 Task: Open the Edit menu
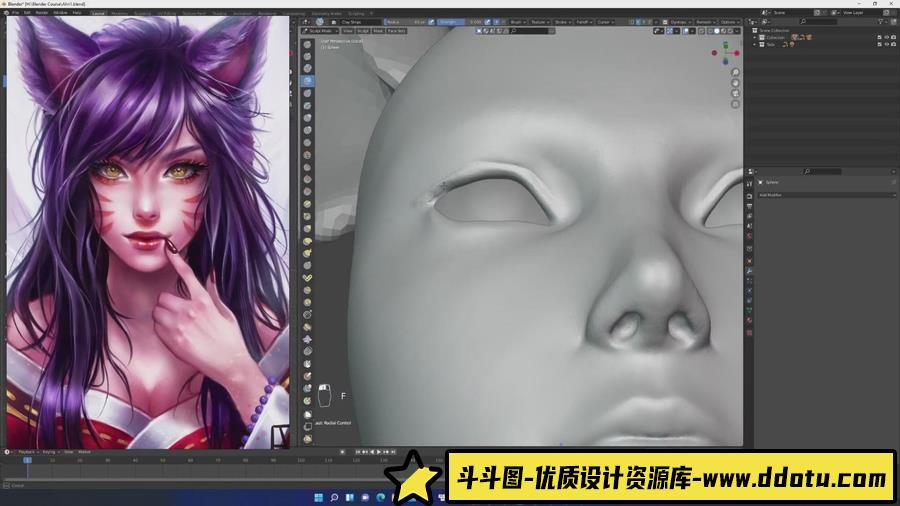[27, 13]
